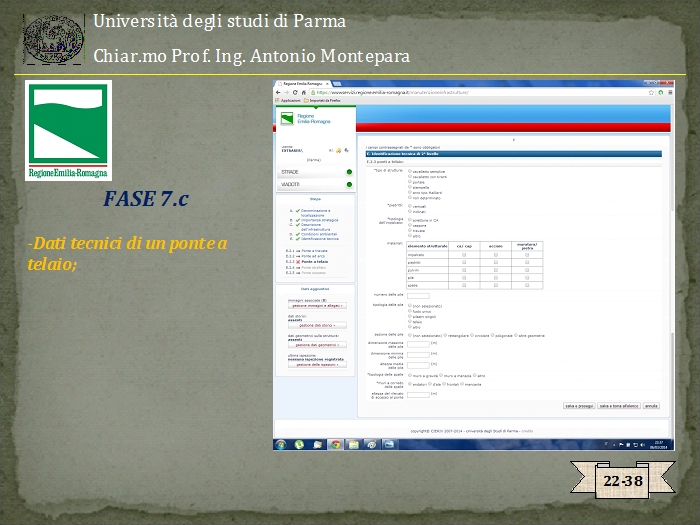Select 'sezione in CA' impalcato type
Screen dimensions: 700x525
click(x=410, y=219)
